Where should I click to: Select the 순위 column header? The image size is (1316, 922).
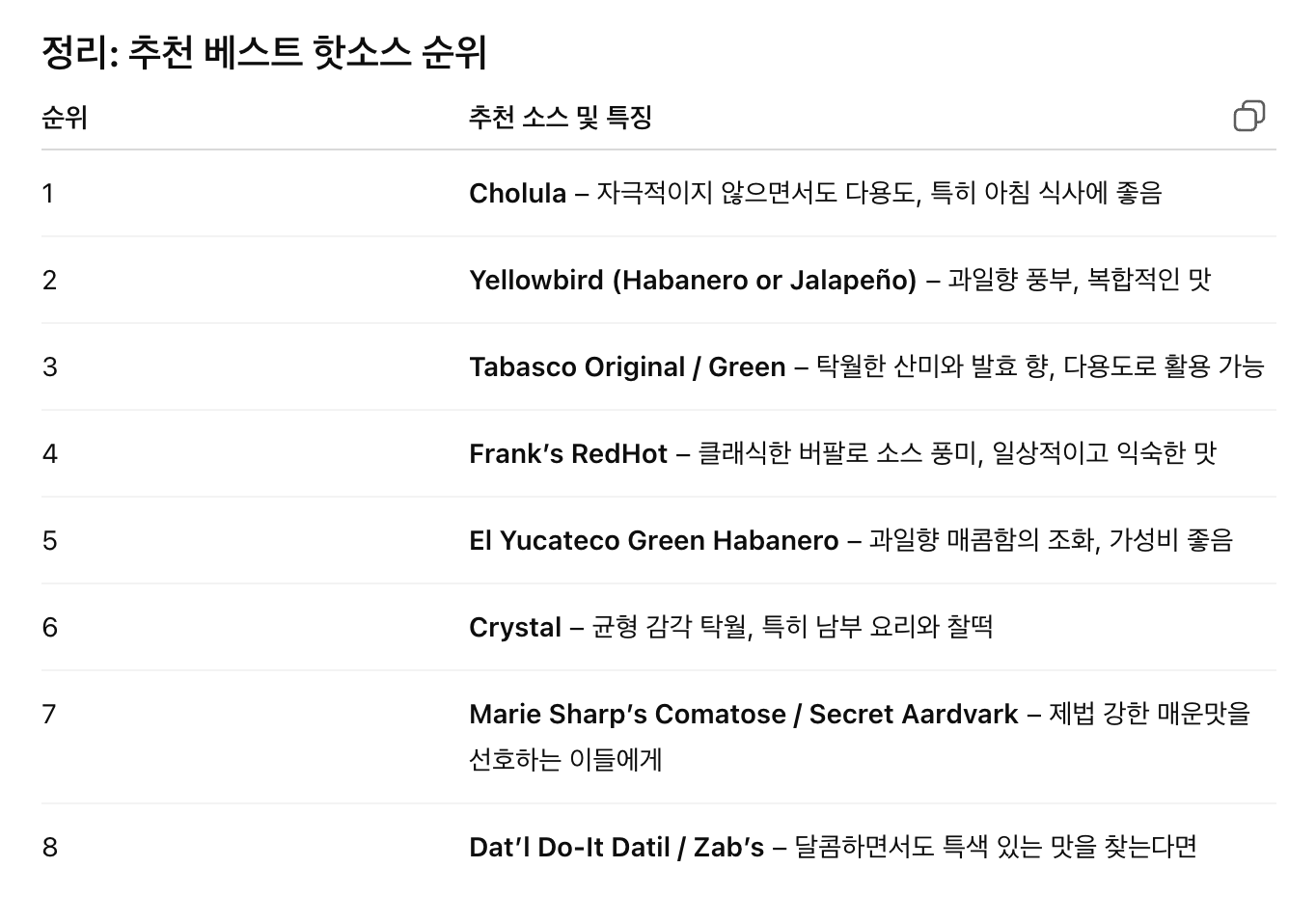pos(65,118)
